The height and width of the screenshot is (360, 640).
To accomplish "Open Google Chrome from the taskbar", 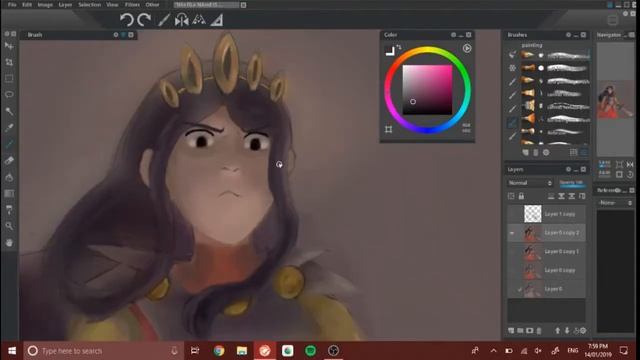I will tap(219, 351).
